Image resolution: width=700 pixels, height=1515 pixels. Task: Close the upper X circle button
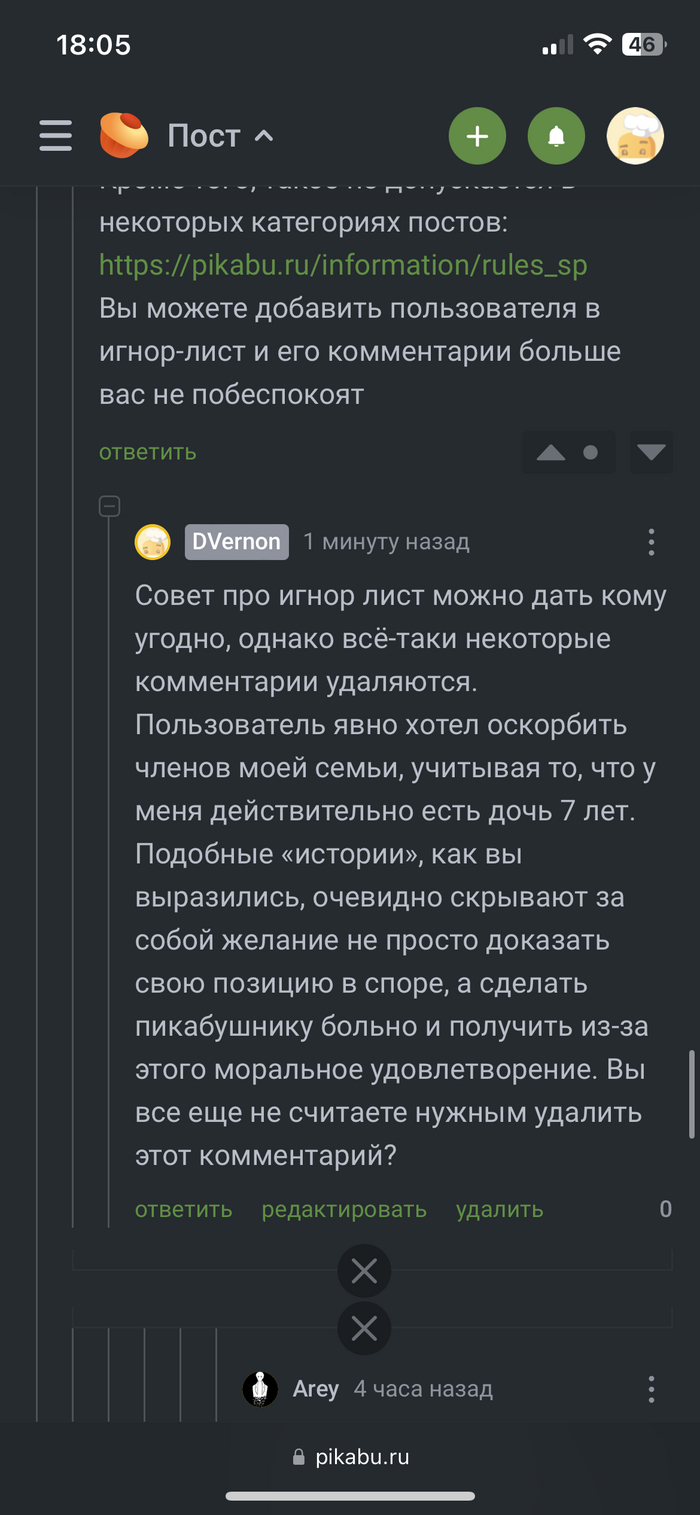[x=364, y=1271]
